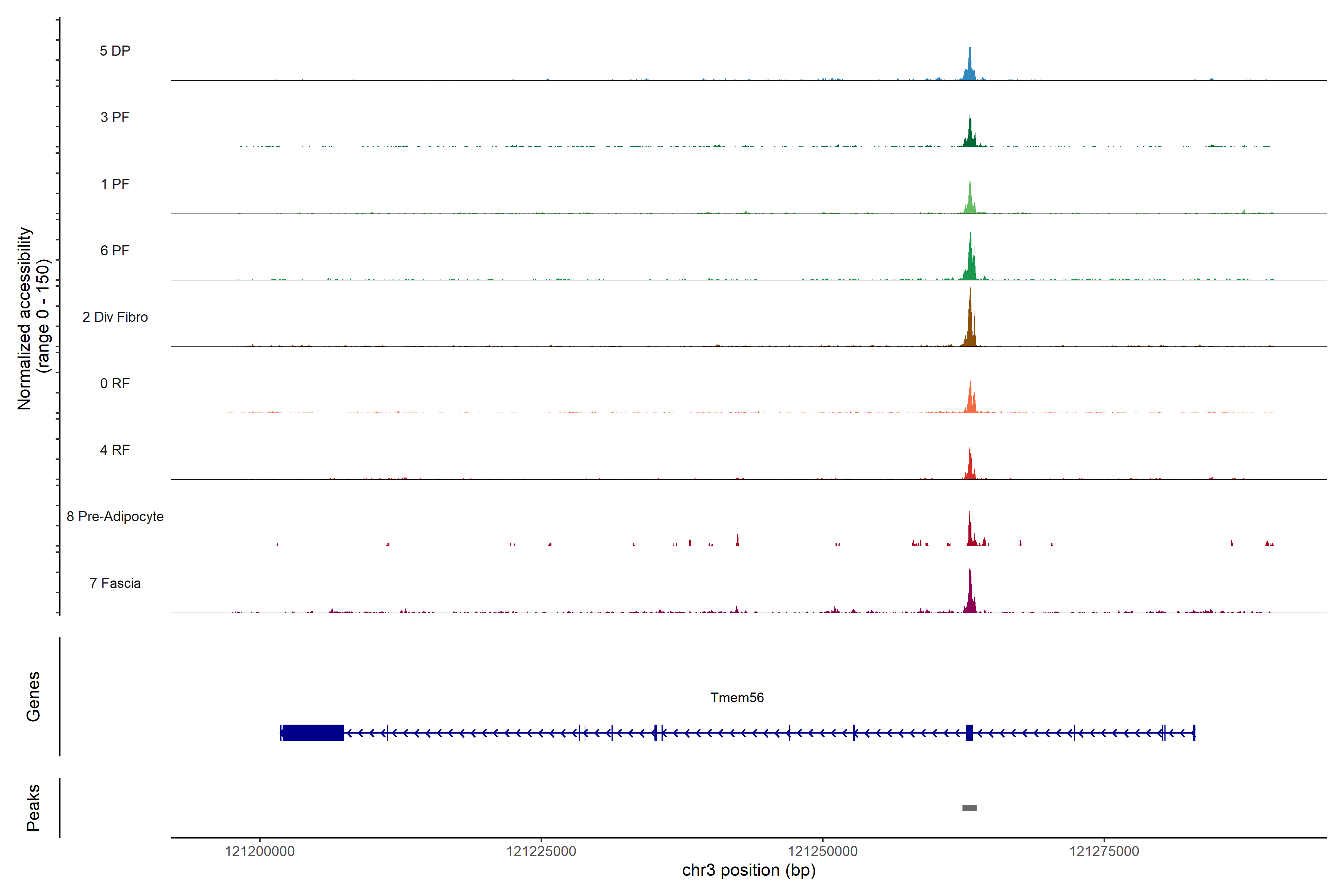The image size is (1344, 896).
Task: Click the 121250000 axis tick label
Action: (822, 852)
